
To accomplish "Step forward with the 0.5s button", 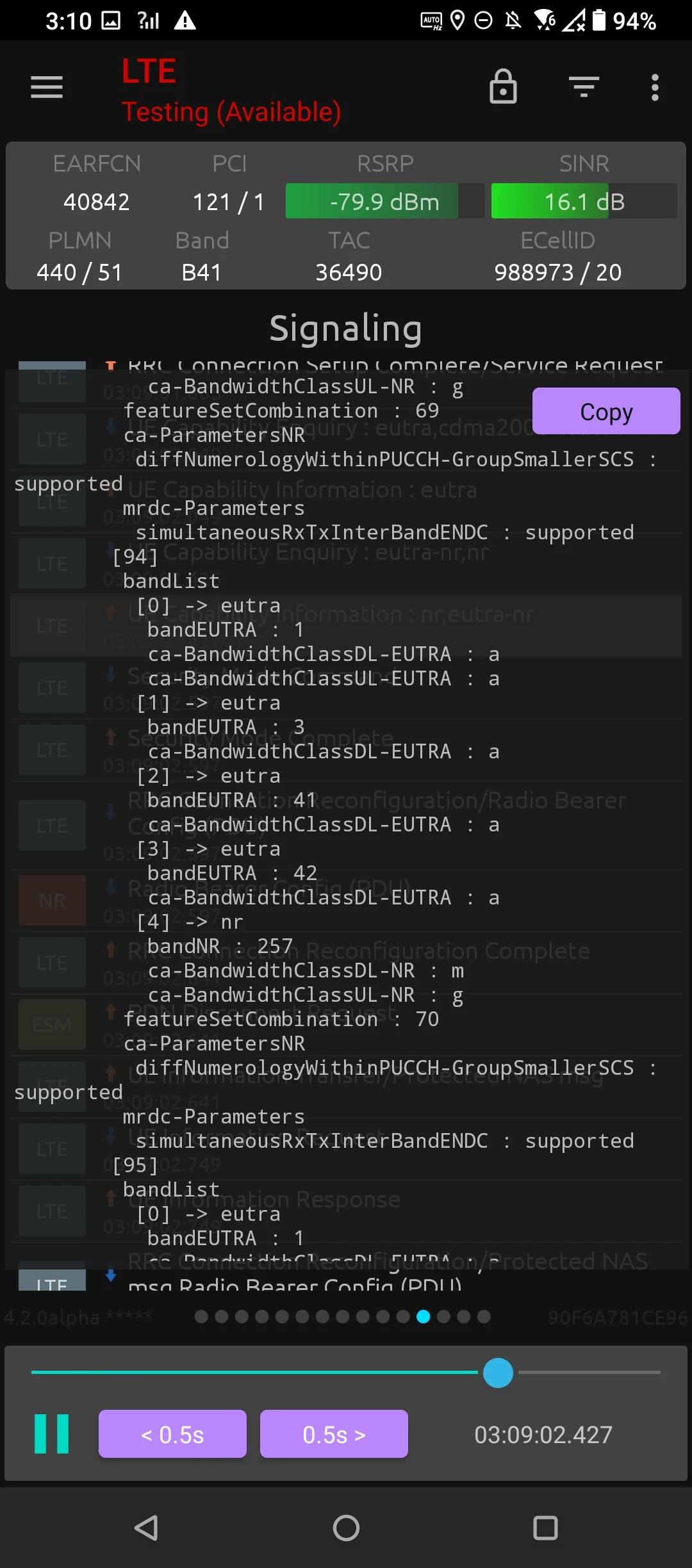I will (x=334, y=1435).
